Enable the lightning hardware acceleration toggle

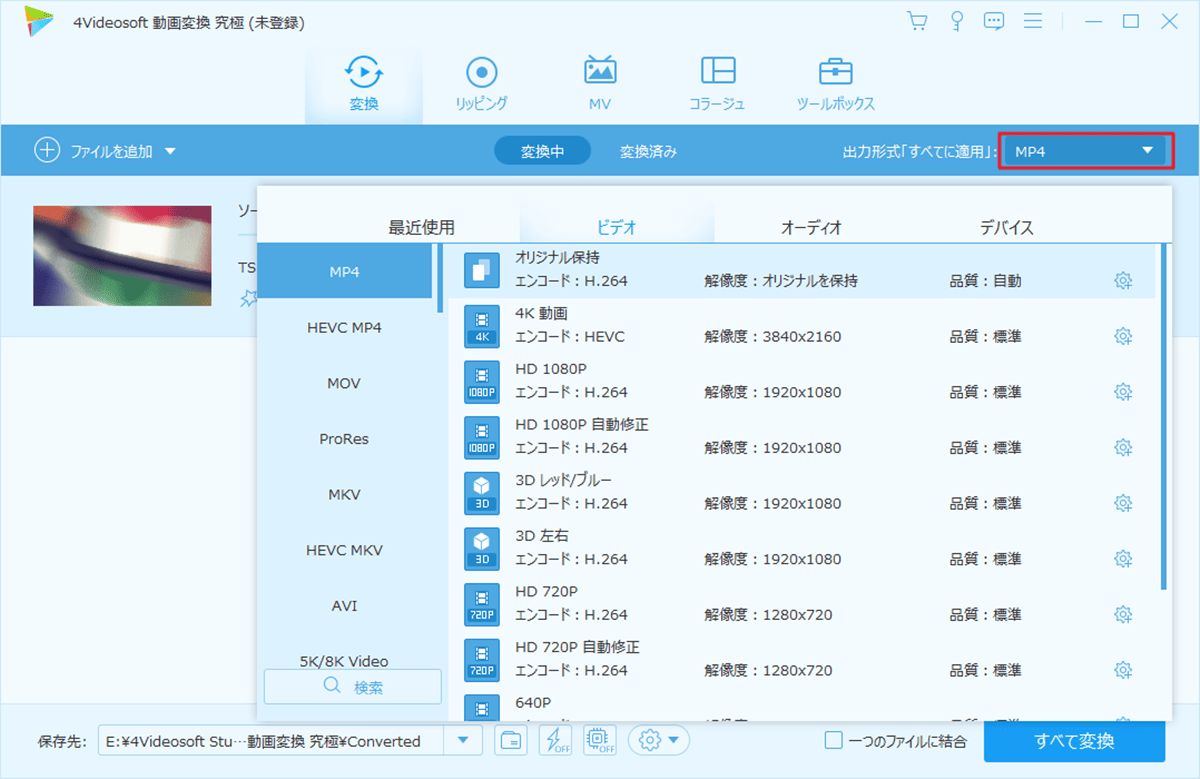pos(556,740)
